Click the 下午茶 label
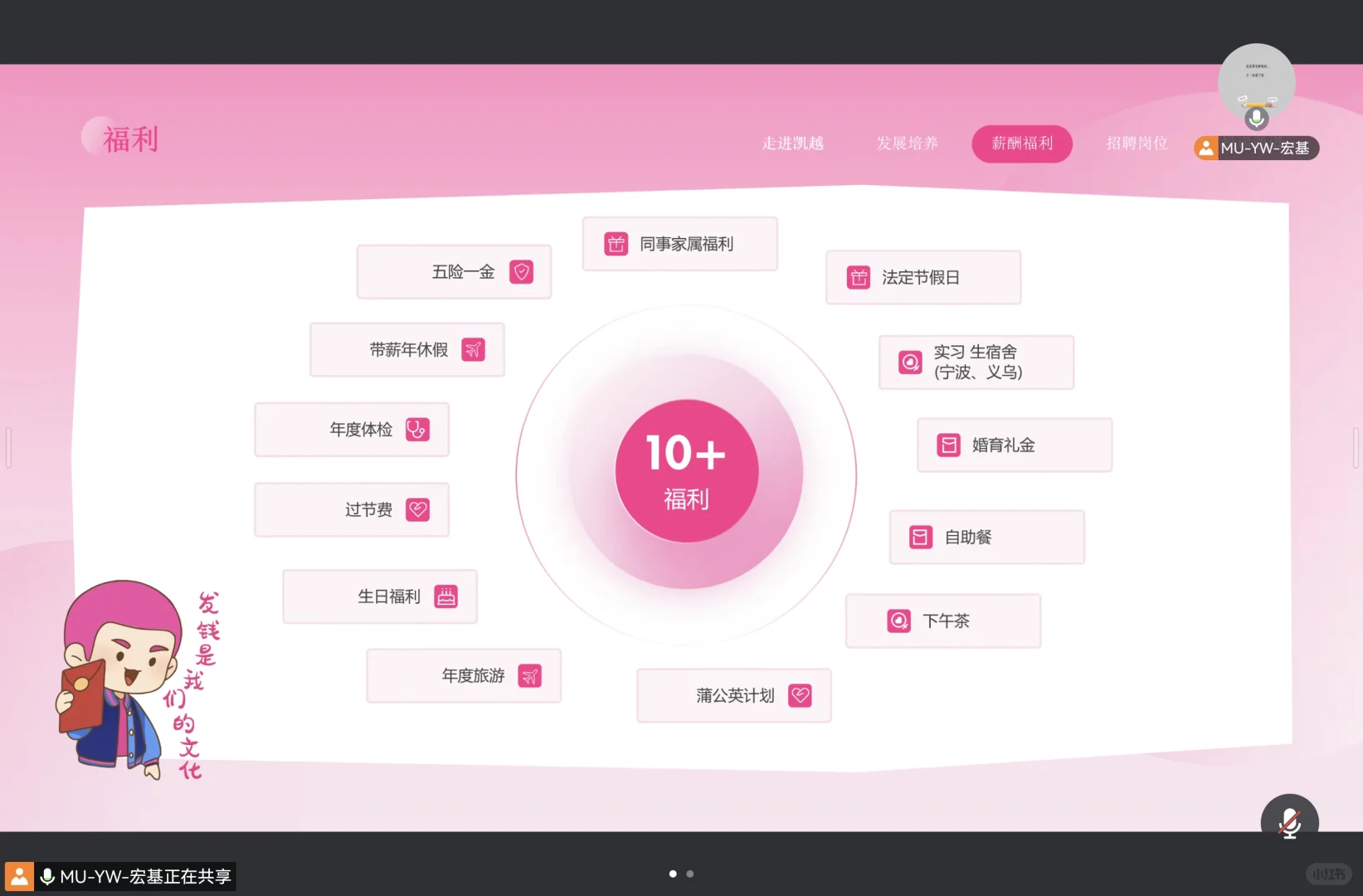 point(947,621)
